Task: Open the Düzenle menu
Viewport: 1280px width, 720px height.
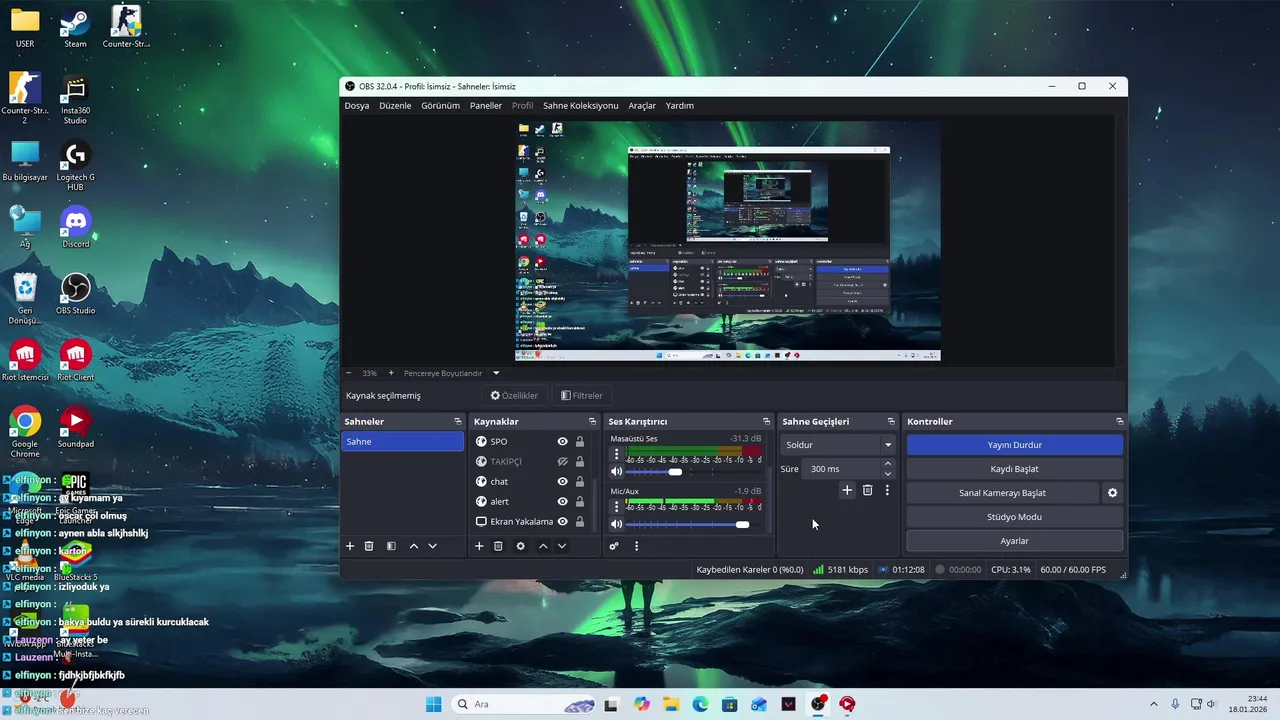Action: [x=395, y=105]
